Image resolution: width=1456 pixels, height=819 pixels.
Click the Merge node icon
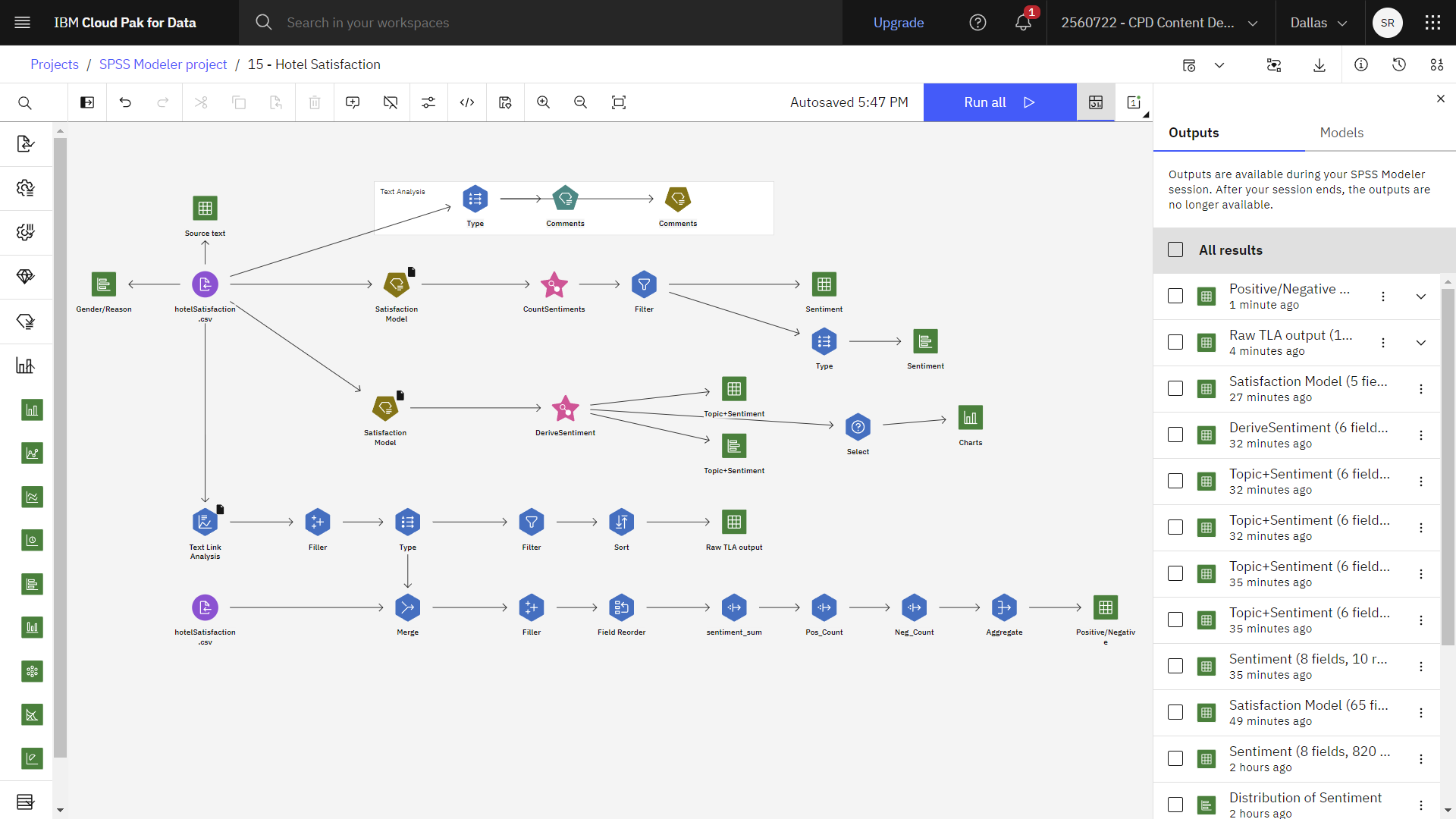pyautogui.click(x=406, y=607)
